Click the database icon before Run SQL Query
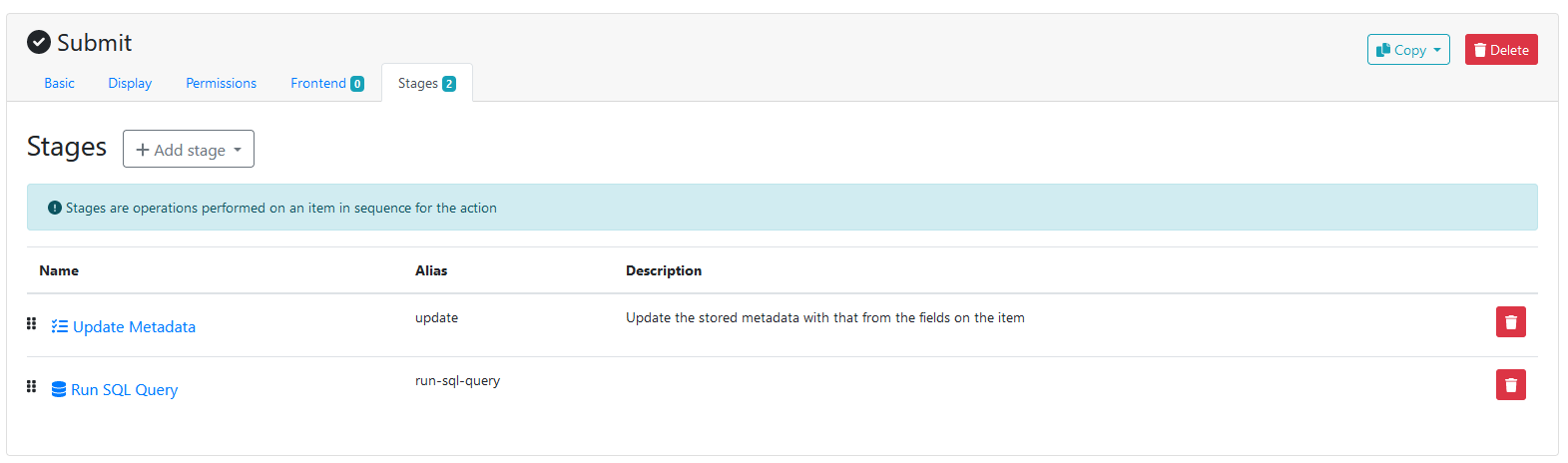This screenshot has height=463, width=1568. click(59, 389)
